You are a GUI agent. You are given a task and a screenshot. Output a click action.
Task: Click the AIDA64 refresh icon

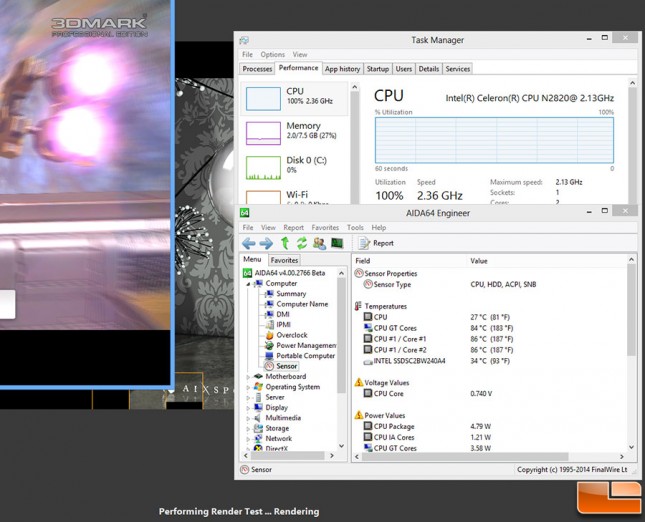[302, 243]
